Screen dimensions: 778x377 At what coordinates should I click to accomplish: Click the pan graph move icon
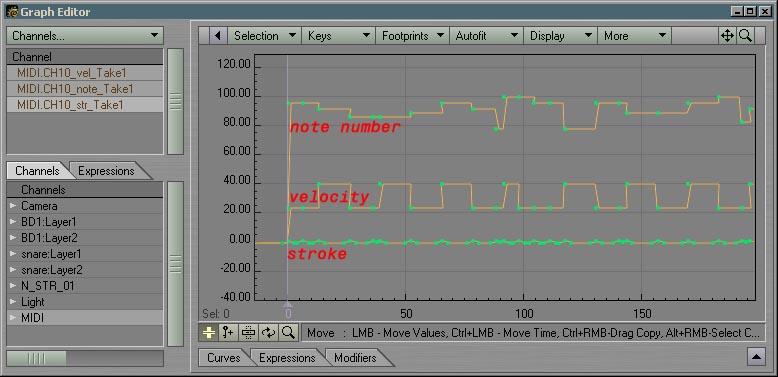727,36
